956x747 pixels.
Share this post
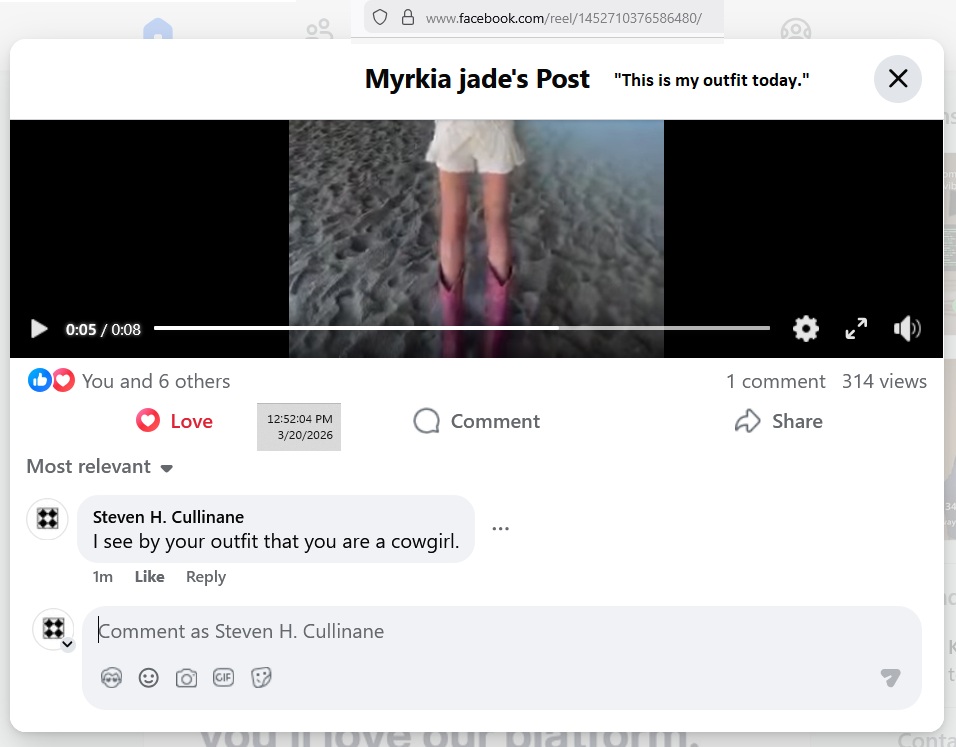(x=778, y=421)
